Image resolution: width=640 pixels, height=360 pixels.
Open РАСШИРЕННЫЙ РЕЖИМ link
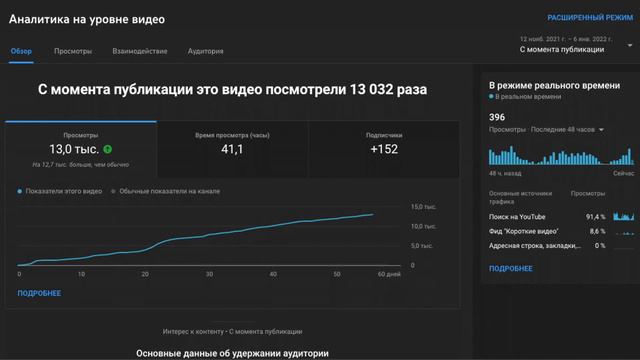(590, 18)
